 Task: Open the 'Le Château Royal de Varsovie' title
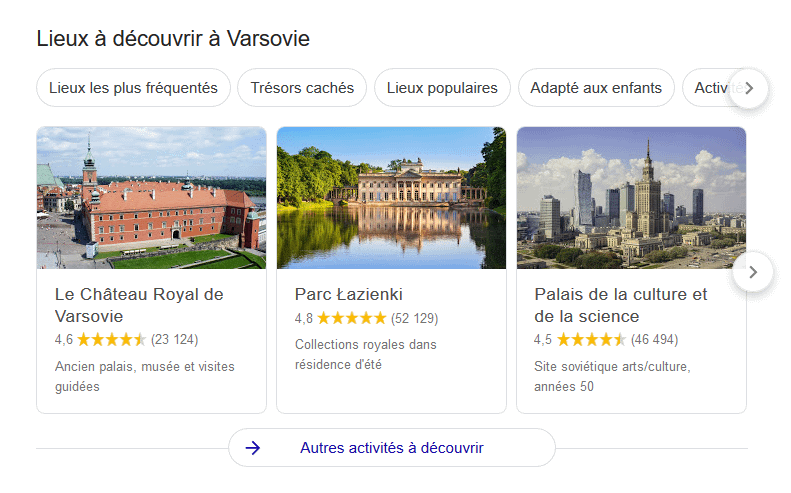pos(139,305)
